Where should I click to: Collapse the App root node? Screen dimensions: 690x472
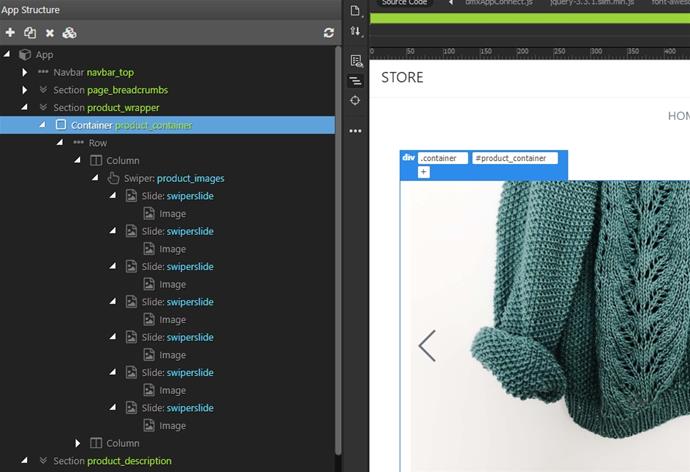pyautogui.click(x=7, y=54)
